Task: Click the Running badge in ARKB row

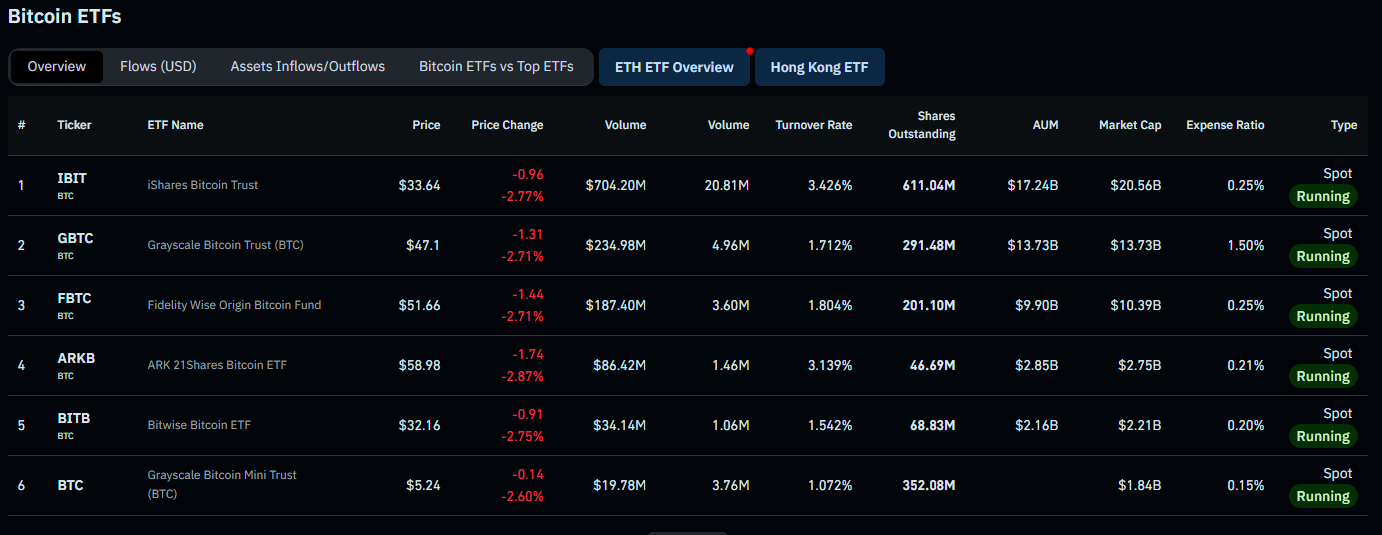Action: click(1323, 377)
